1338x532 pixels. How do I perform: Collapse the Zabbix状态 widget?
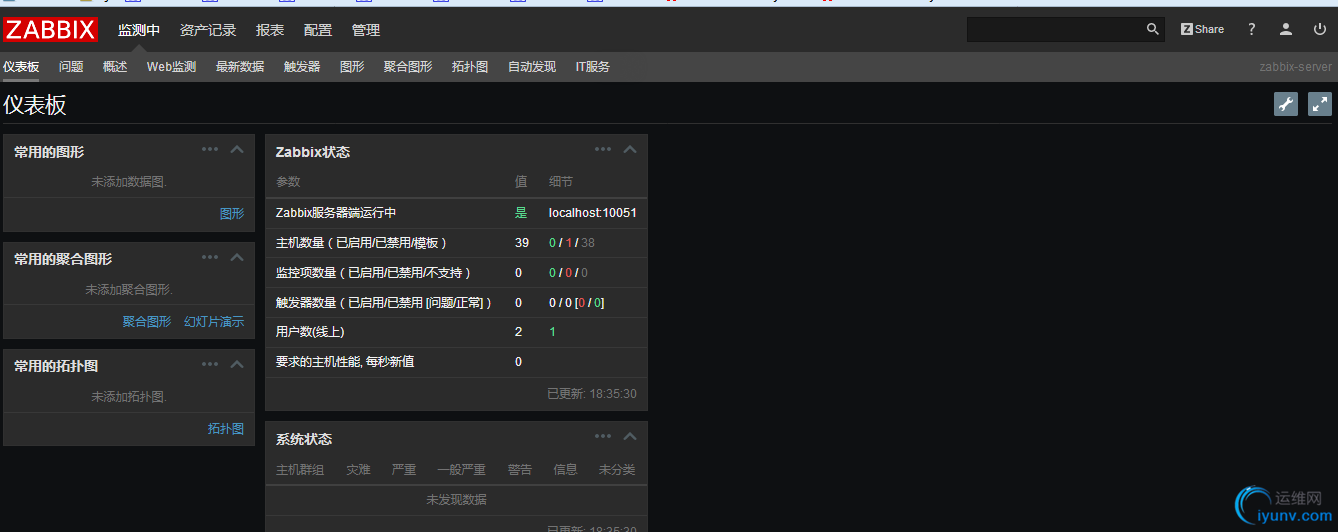(630, 150)
